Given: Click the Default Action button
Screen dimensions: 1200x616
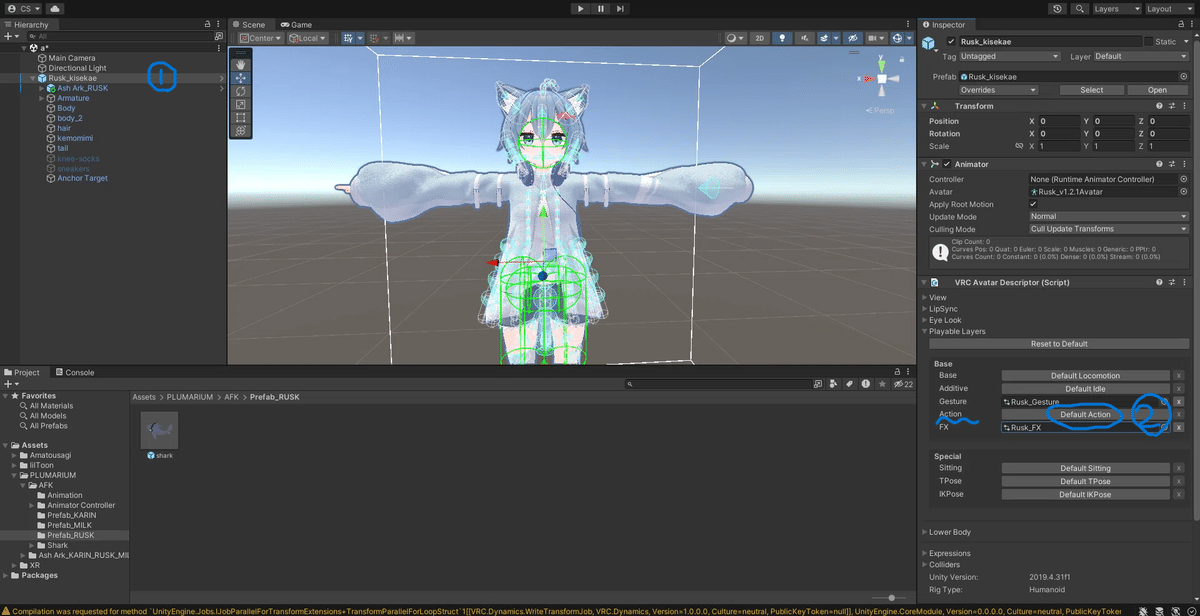Looking at the screenshot, I should click(x=1085, y=414).
